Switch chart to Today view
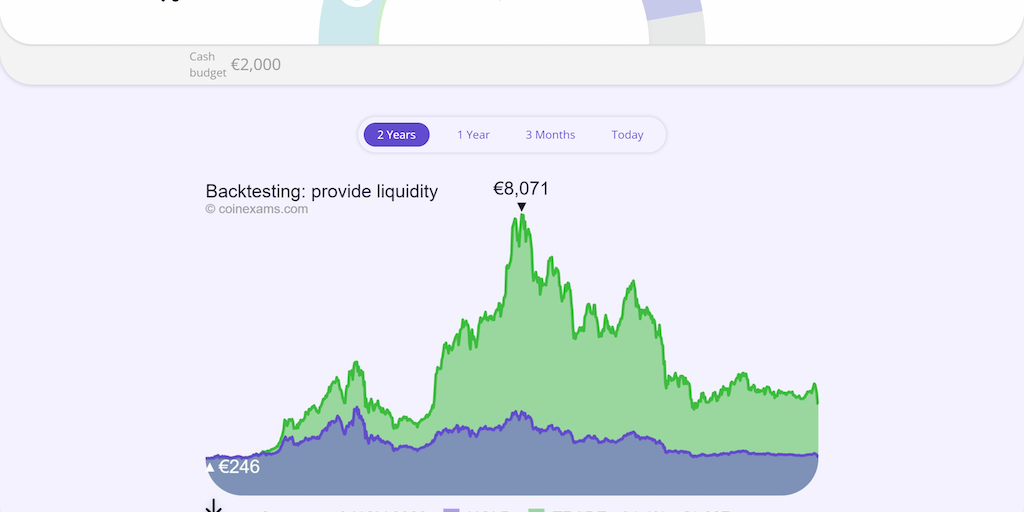The height and width of the screenshot is (512, 1024). point(627,135)
